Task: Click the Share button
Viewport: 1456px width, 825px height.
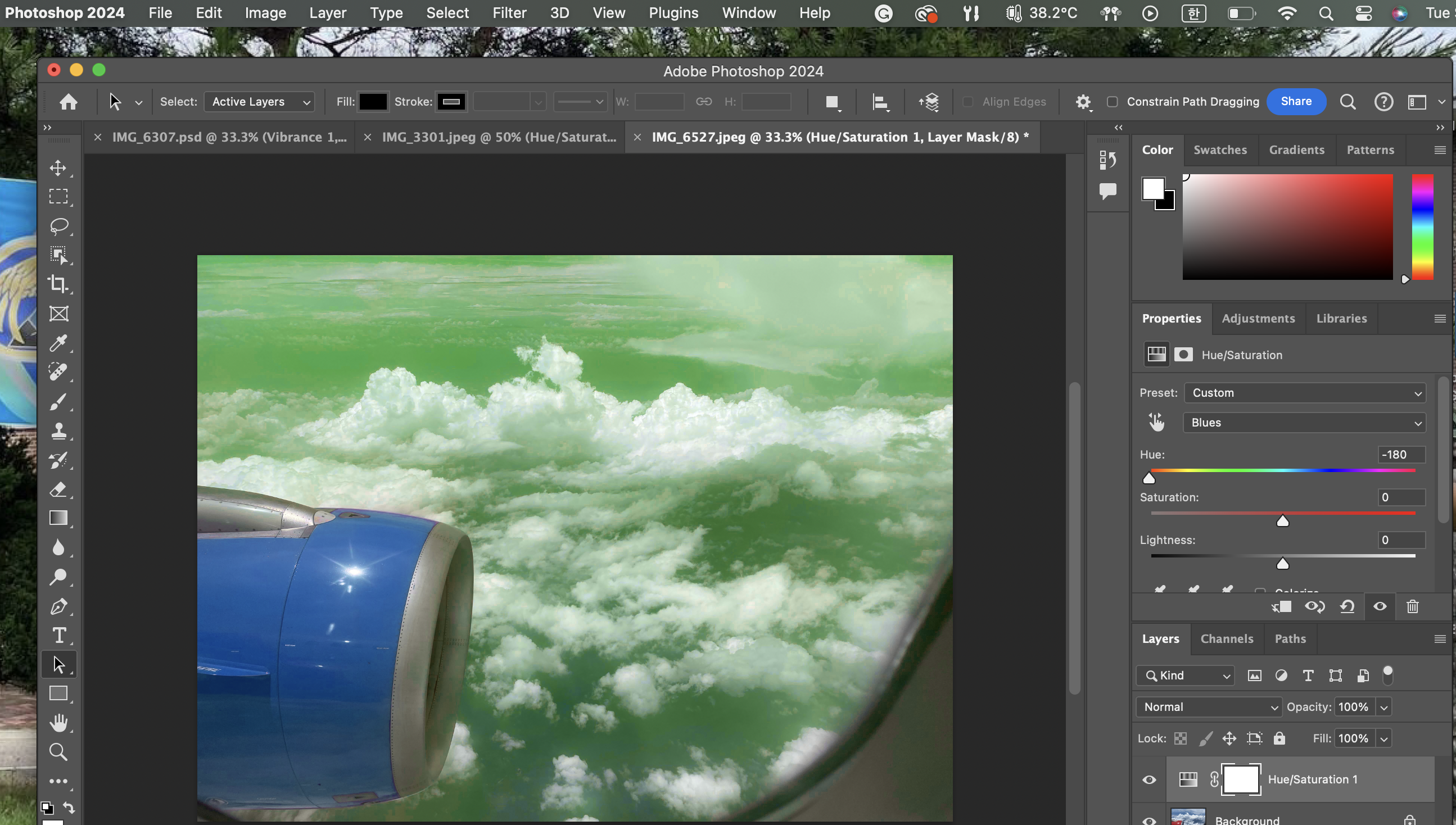Action: pos(1296,101)
